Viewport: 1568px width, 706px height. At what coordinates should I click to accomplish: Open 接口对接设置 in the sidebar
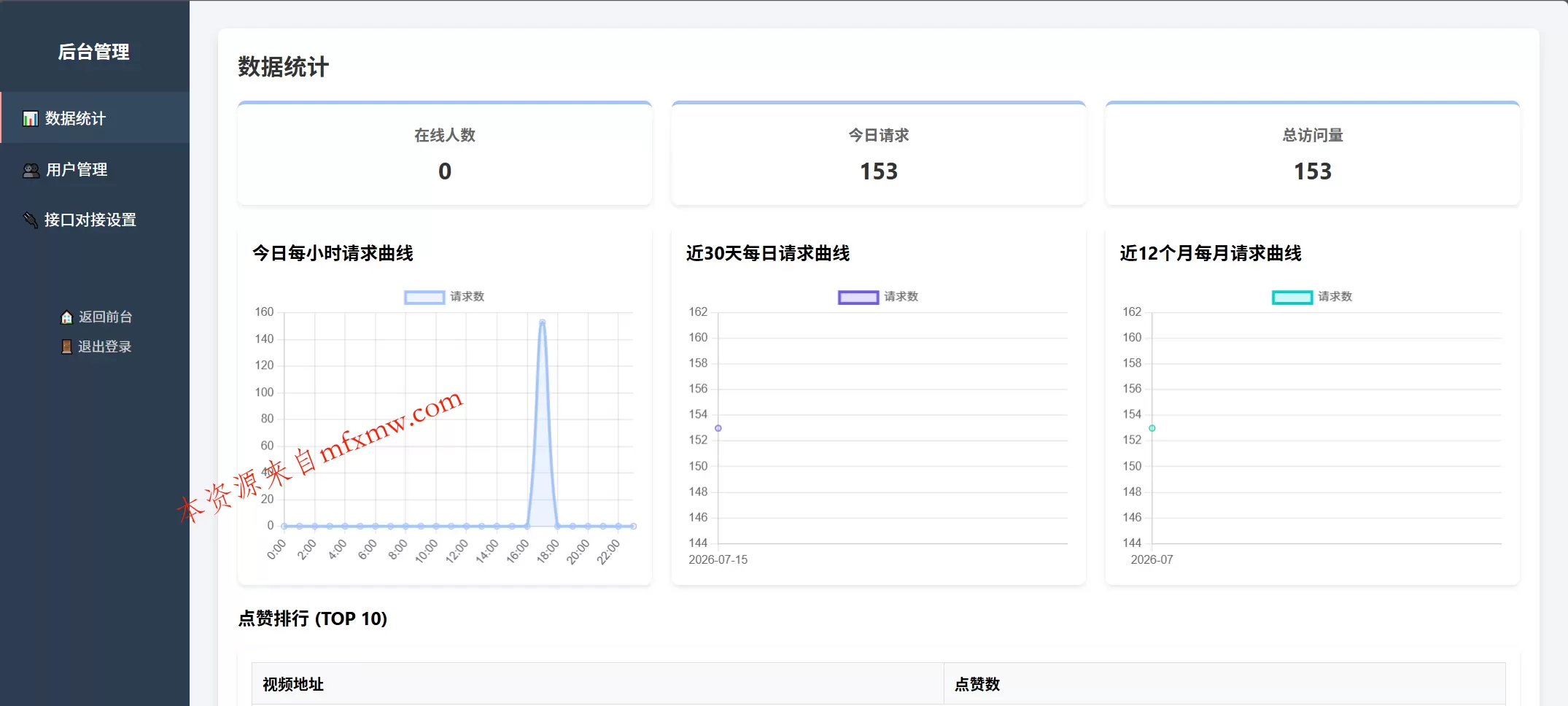click(95, 220)
